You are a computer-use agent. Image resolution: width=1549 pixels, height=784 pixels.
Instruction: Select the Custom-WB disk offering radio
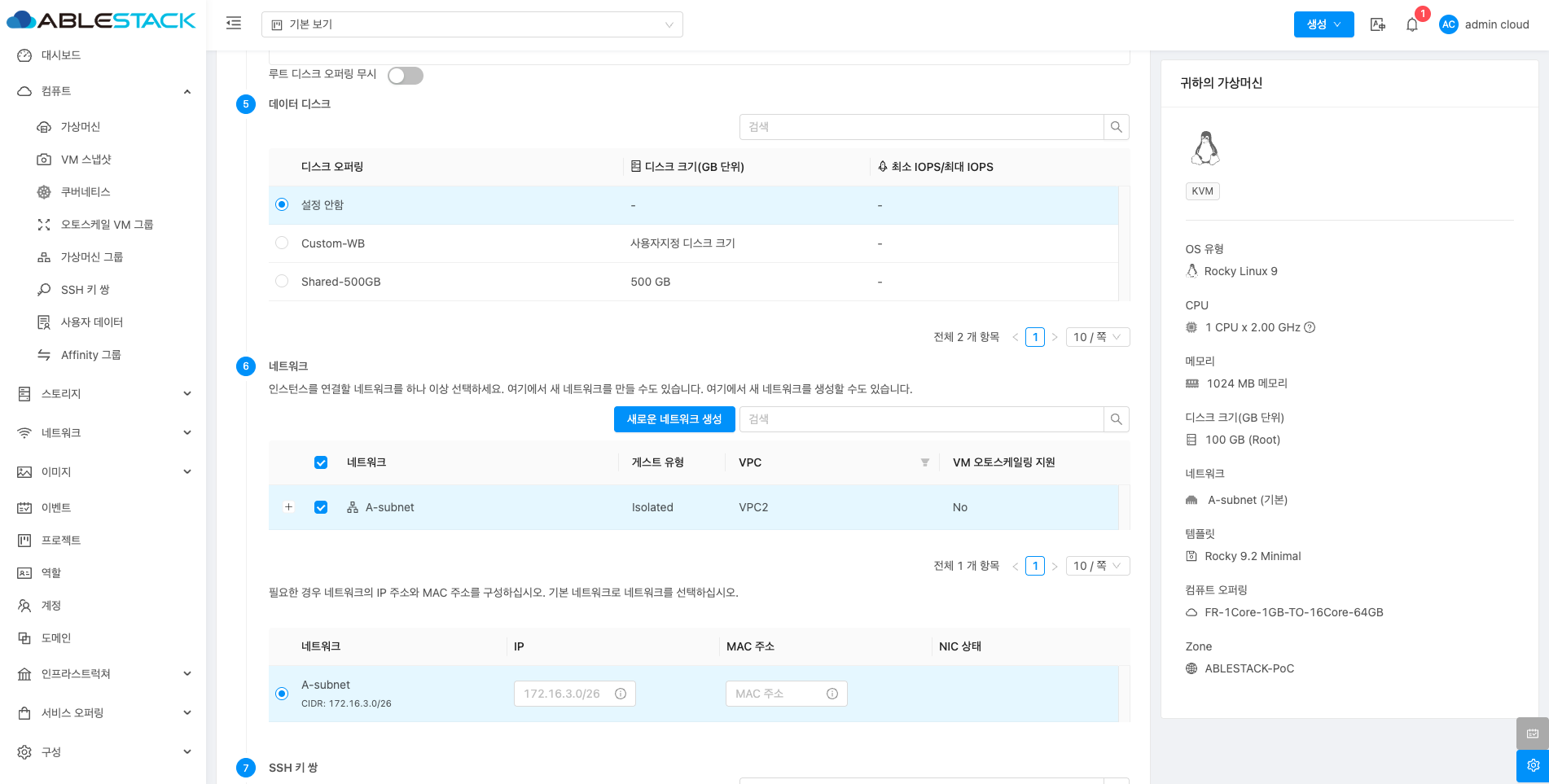click(282, 243)
